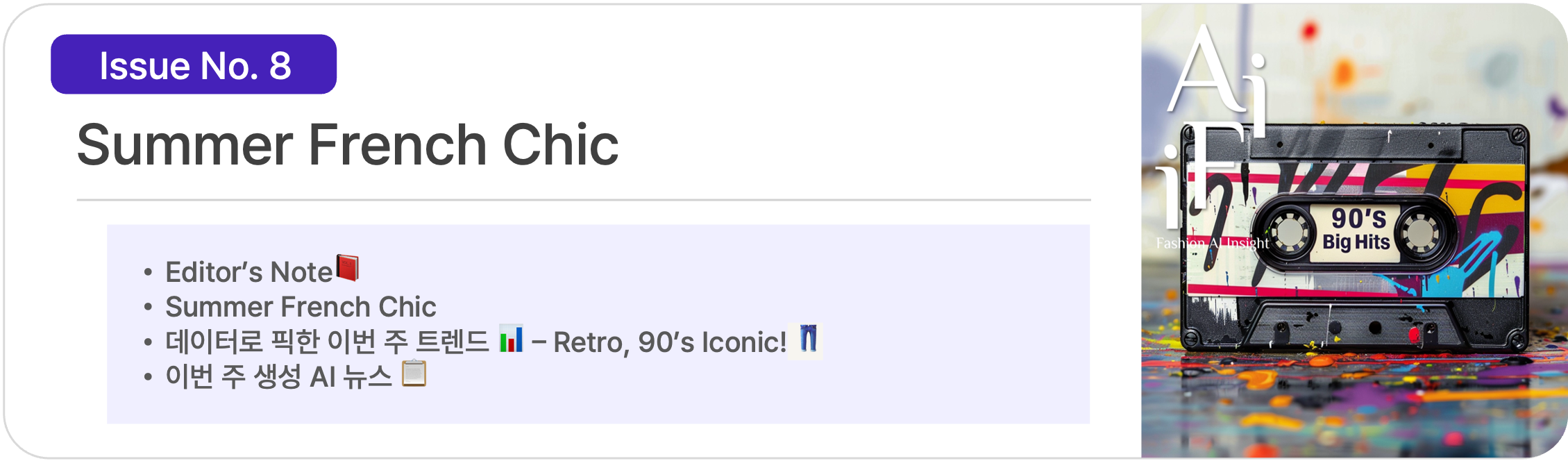Click the clipboard emoji icon
Image resolution: width=1568 pixels, height=461 pixels.
point(414,374)
